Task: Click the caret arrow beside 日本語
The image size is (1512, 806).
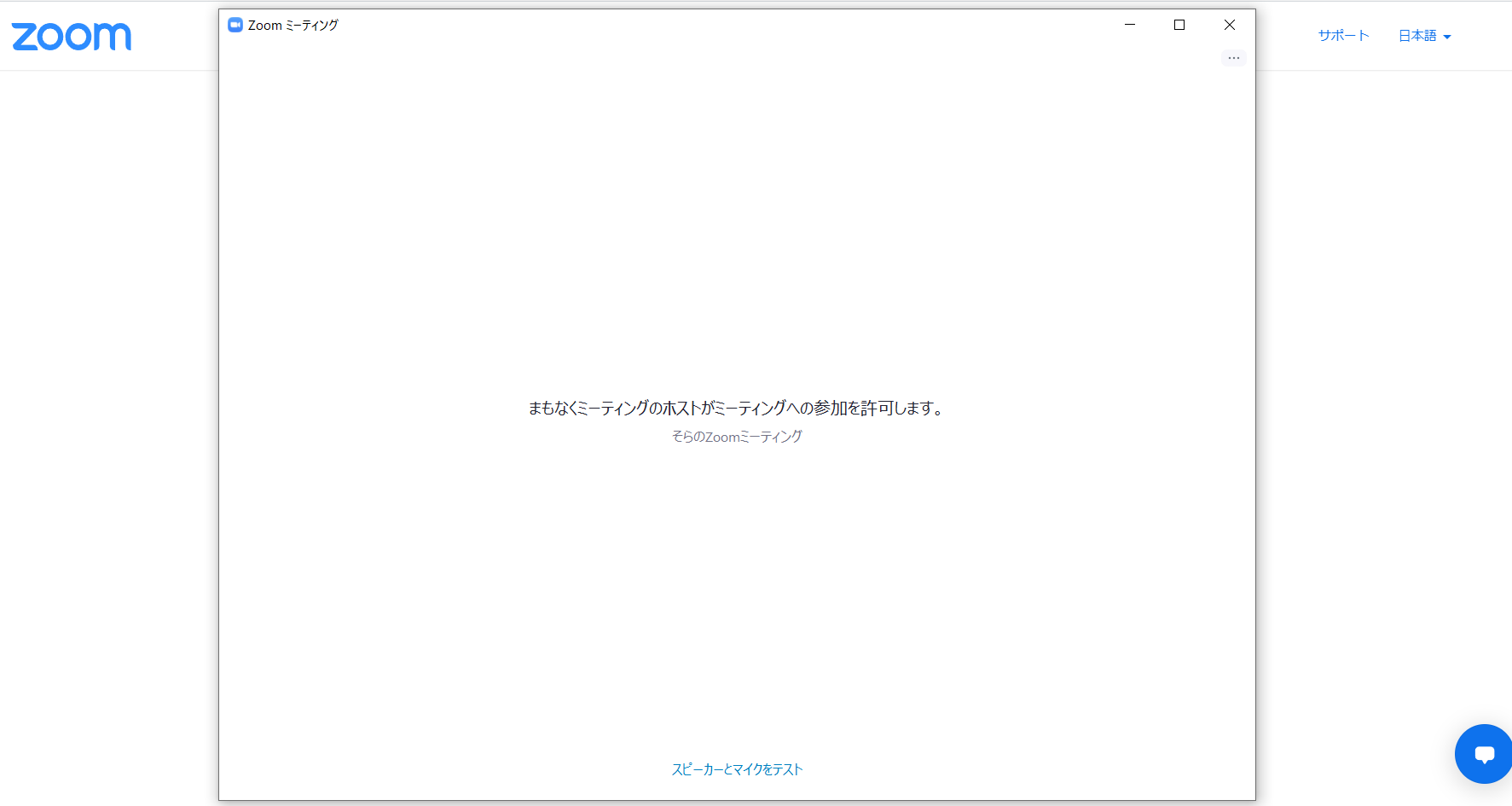Action: click(x=1447, y=37)
